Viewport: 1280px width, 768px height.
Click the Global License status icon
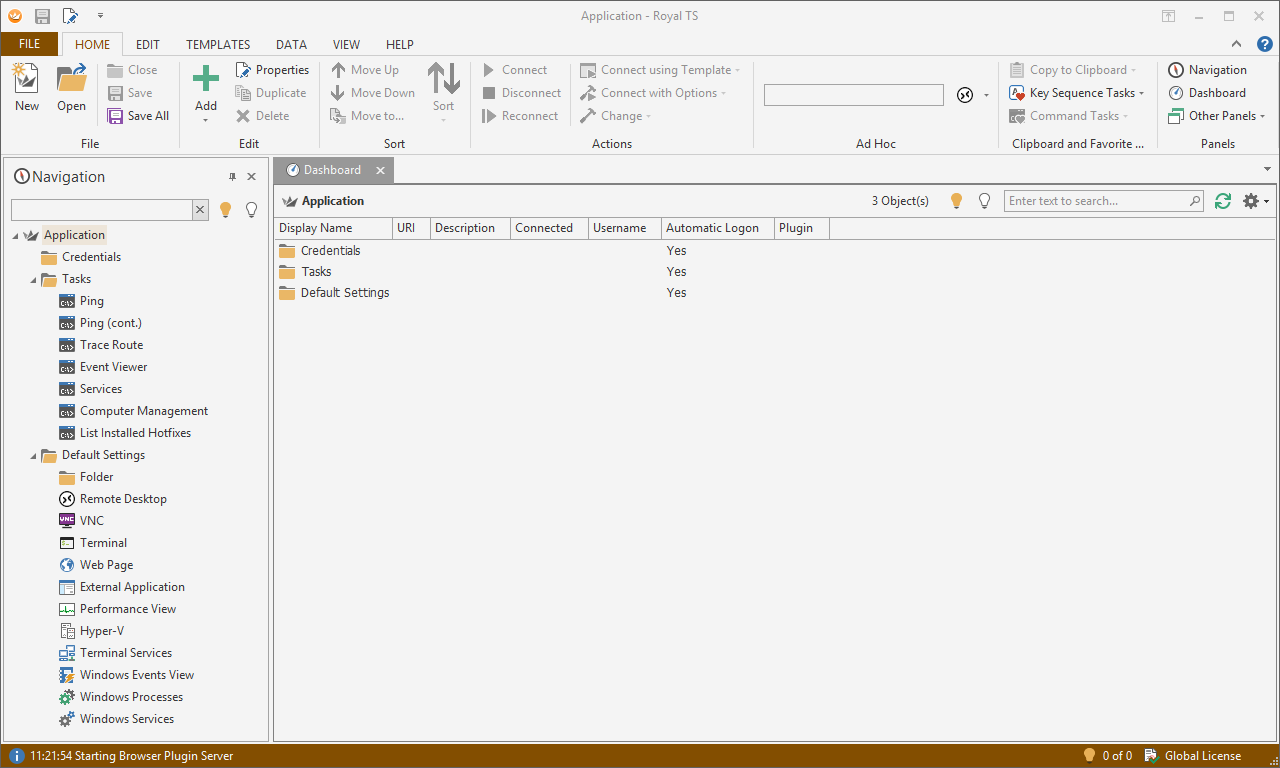coord(1152,756)
